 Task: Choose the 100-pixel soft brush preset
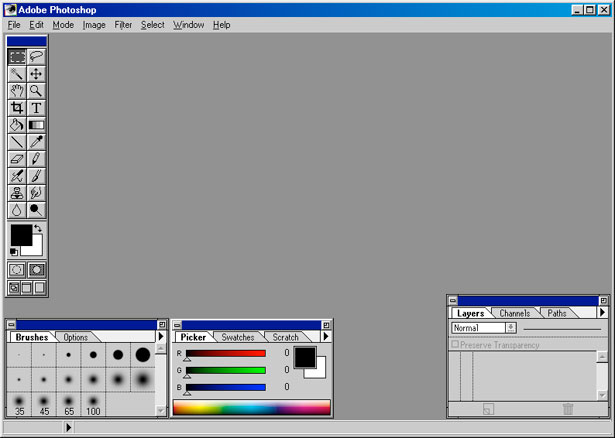93,405
